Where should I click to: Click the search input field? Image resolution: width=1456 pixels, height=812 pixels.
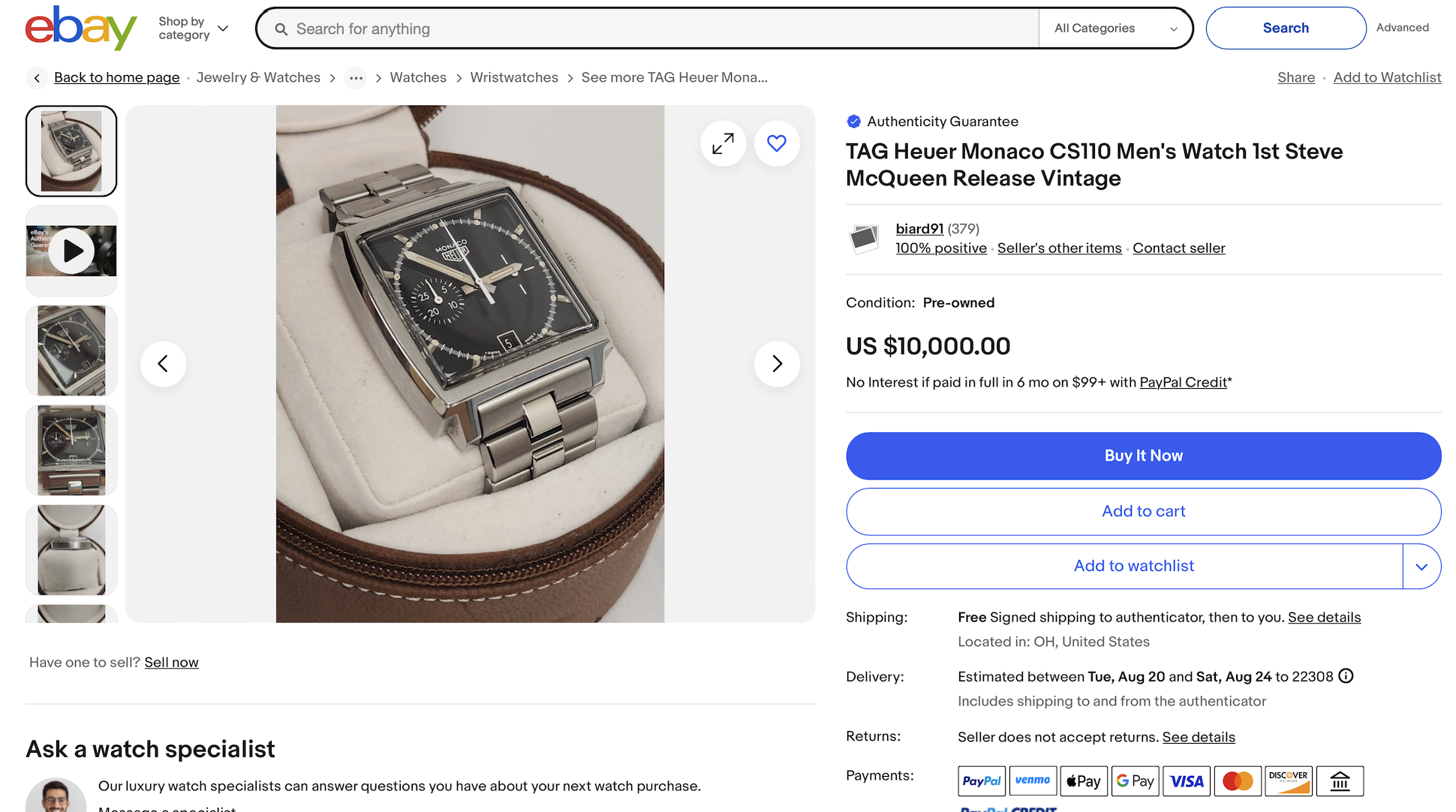(648, 29)
